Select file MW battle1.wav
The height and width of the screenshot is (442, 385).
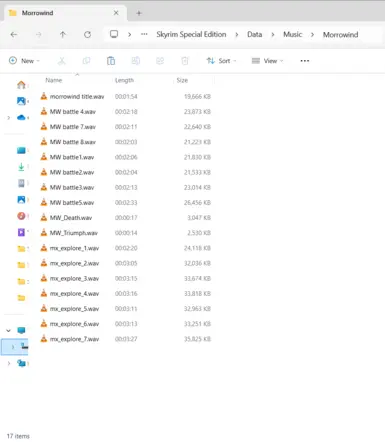coord(72,157)
